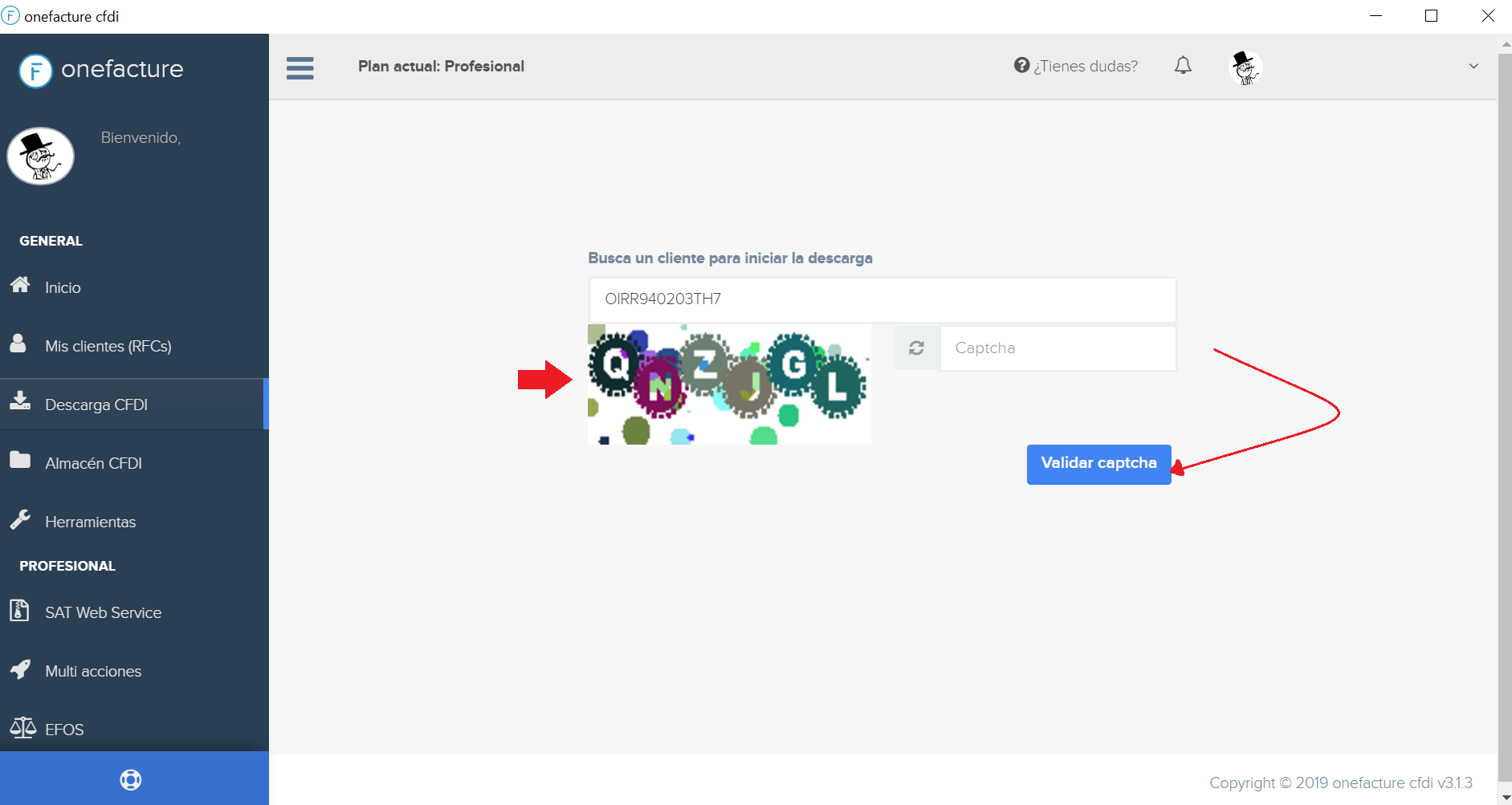
Task: Refresh the captcha image
Action: (x=916, y=348)
